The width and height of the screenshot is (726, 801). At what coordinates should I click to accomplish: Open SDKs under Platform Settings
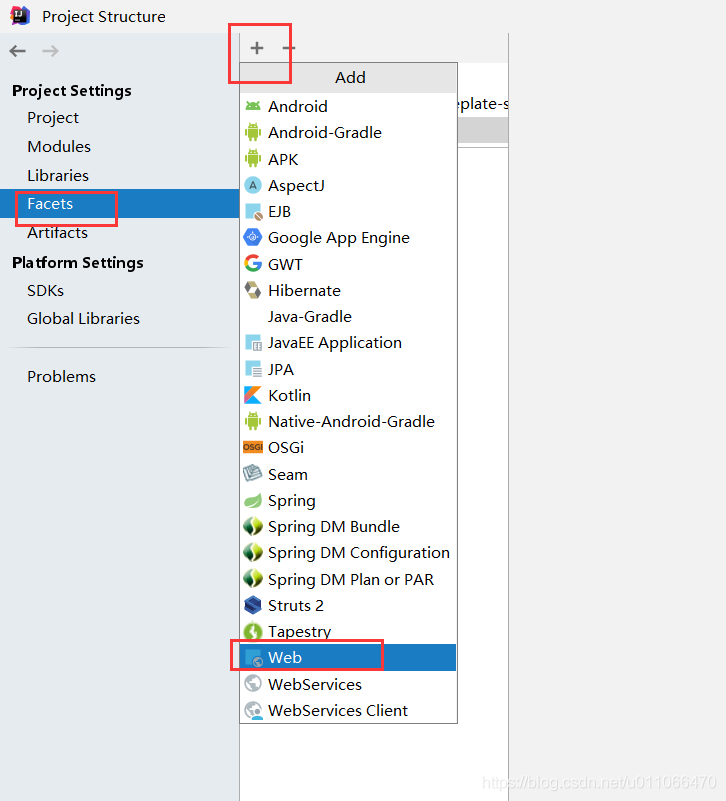coord(45,290)
